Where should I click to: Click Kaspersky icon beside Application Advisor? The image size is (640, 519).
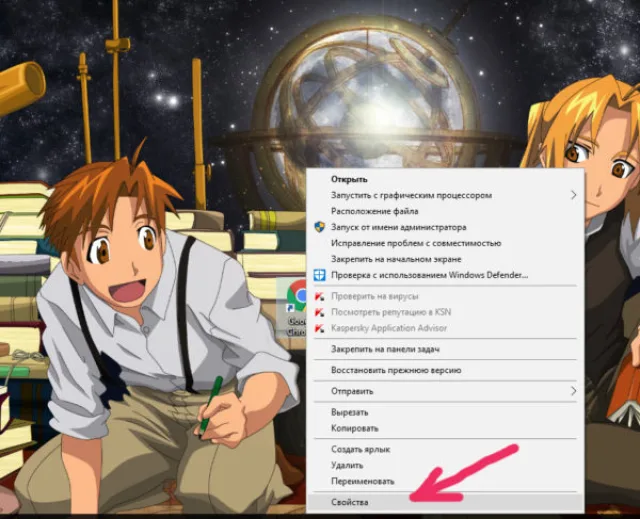click(x=320, y=328)
